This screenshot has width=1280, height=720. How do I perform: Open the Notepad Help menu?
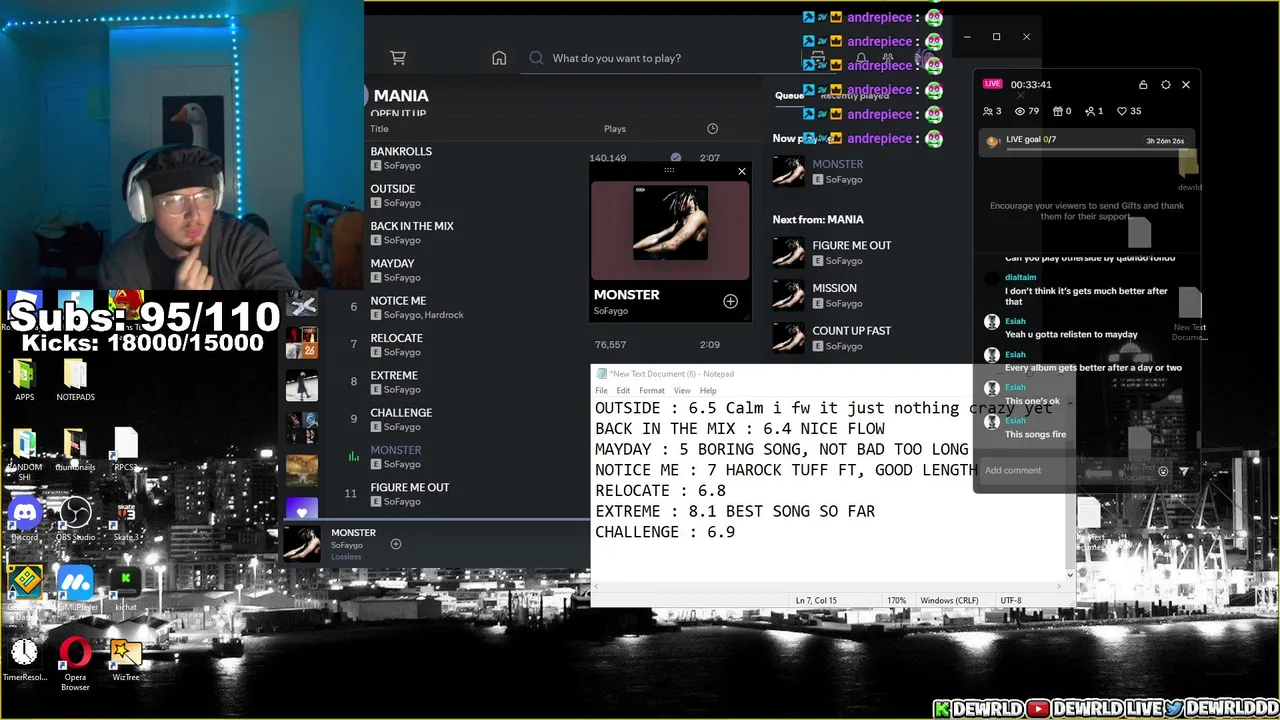coord(708,391)
